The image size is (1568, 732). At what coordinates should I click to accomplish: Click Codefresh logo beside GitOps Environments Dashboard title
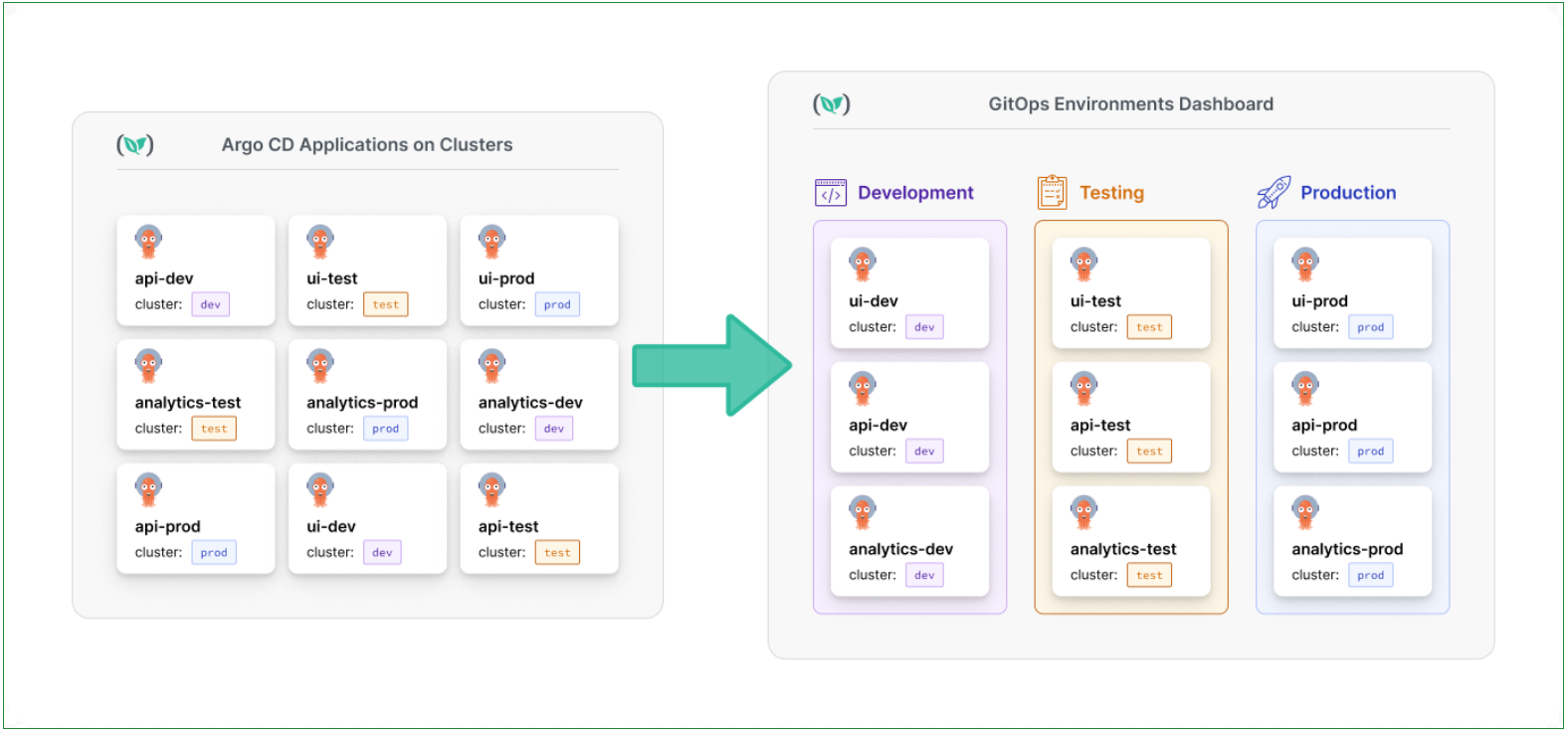(831, 104)
